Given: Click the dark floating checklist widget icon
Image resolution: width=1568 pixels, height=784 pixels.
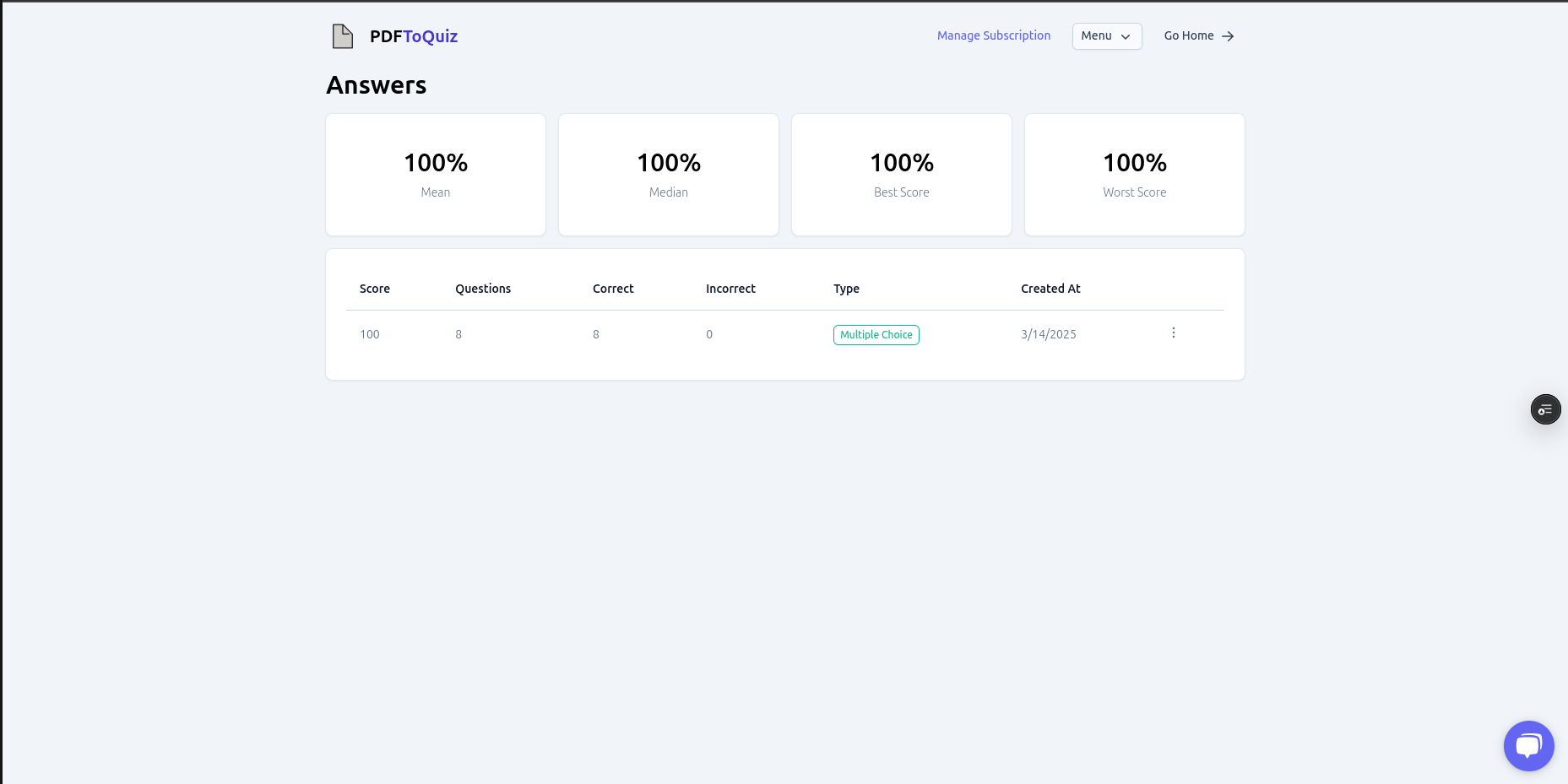Looking at the screenshot, I should click(x=1545, y=409).
